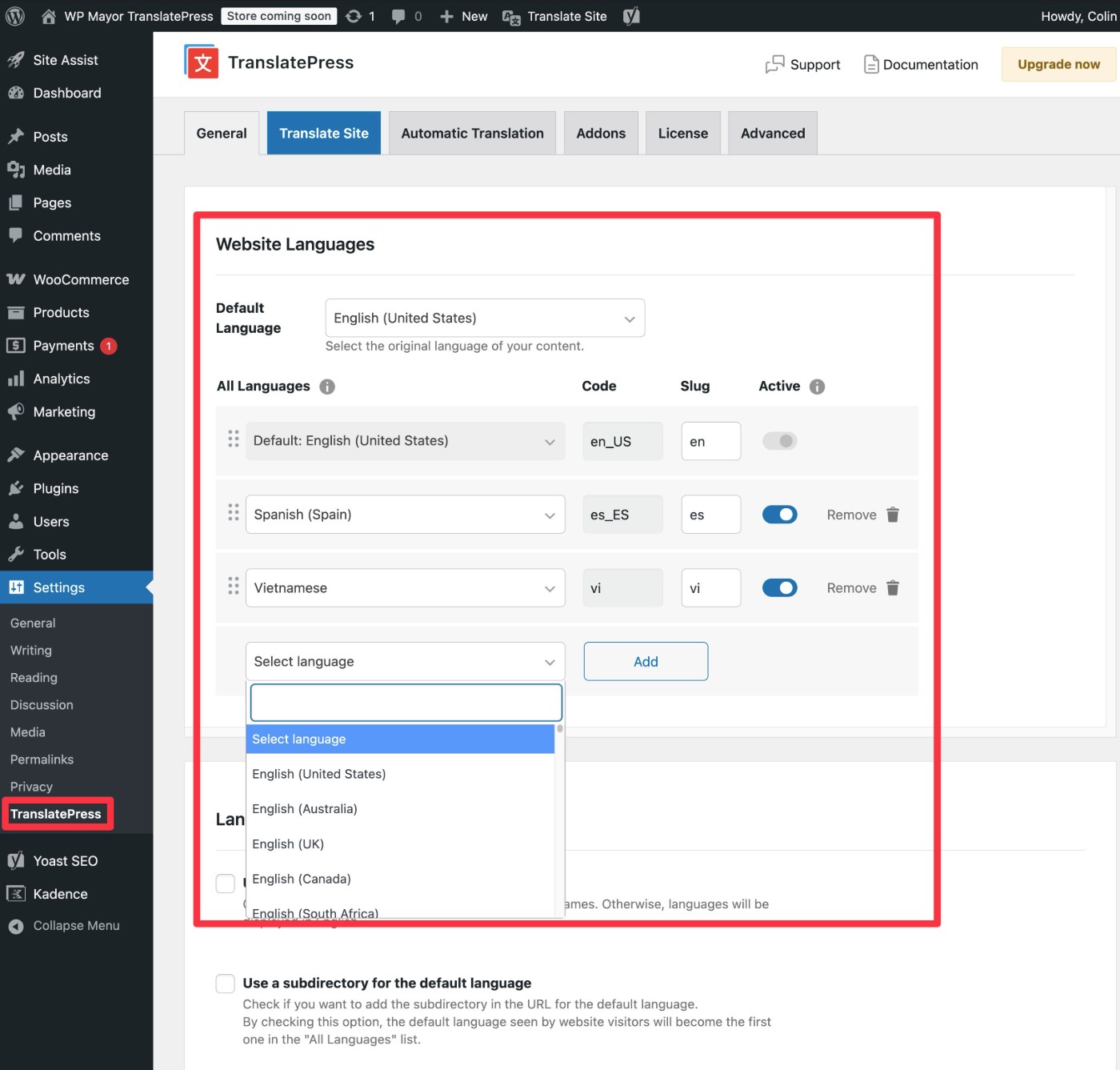Check Use a subdirectory for default language
This screenshot has height=1070, width=1120.
[x=226, y=984]
